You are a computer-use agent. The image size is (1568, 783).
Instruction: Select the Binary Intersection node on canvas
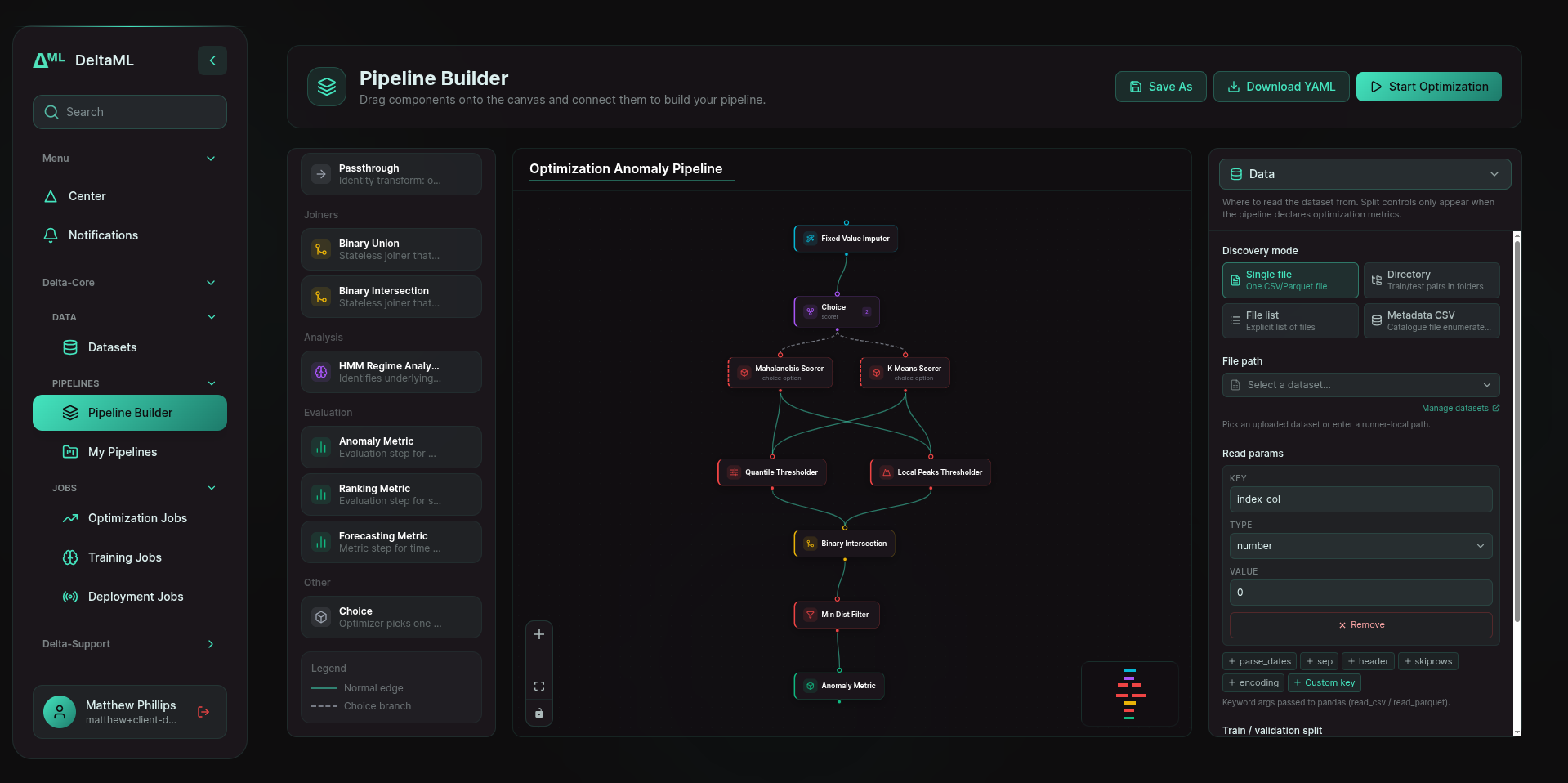pos(845,544)
